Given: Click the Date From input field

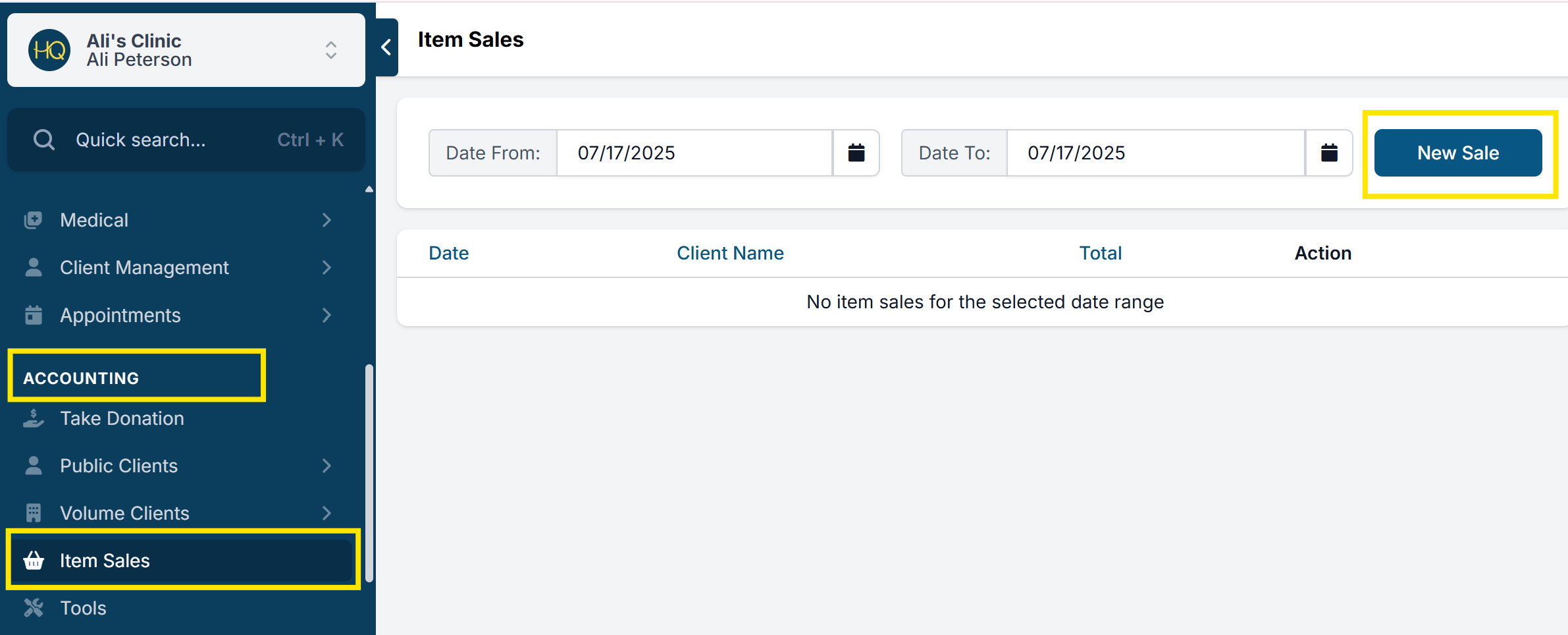Looking at the screenshot, I should (694, 153).
